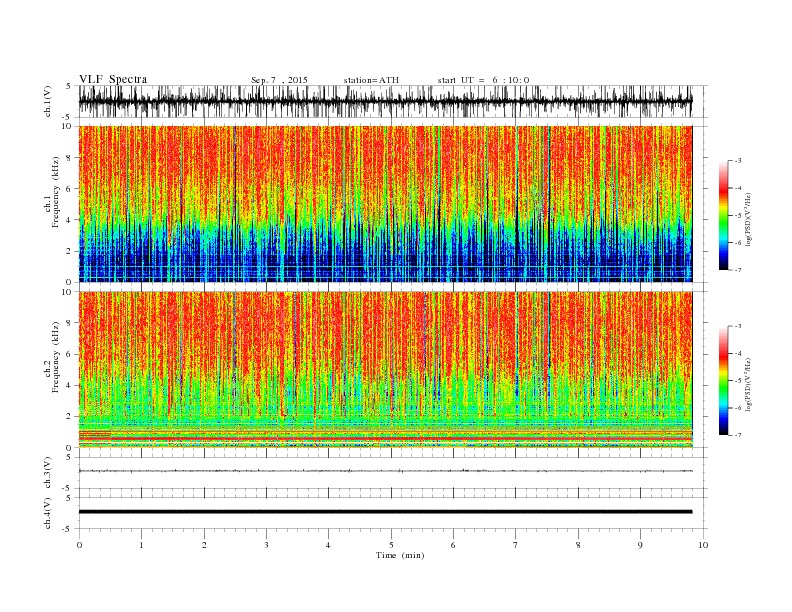Click the ch.1 frequency spectrogram panel
Viewport: 792px width, 612px height.
click(x=385, y=204)
